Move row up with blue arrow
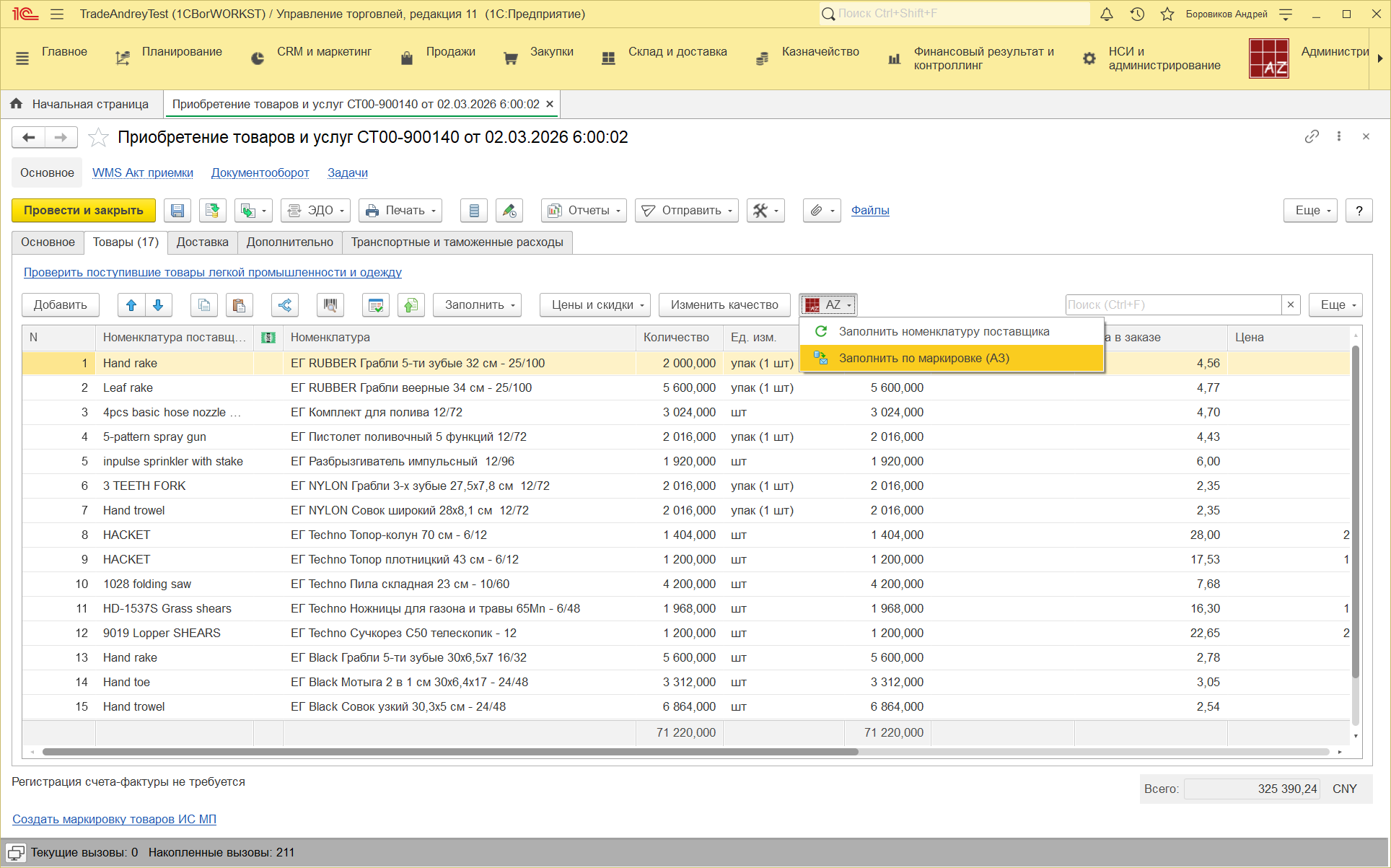This screenshot has height=868, width=1391. pyautogui.click(x=131, y=305)
